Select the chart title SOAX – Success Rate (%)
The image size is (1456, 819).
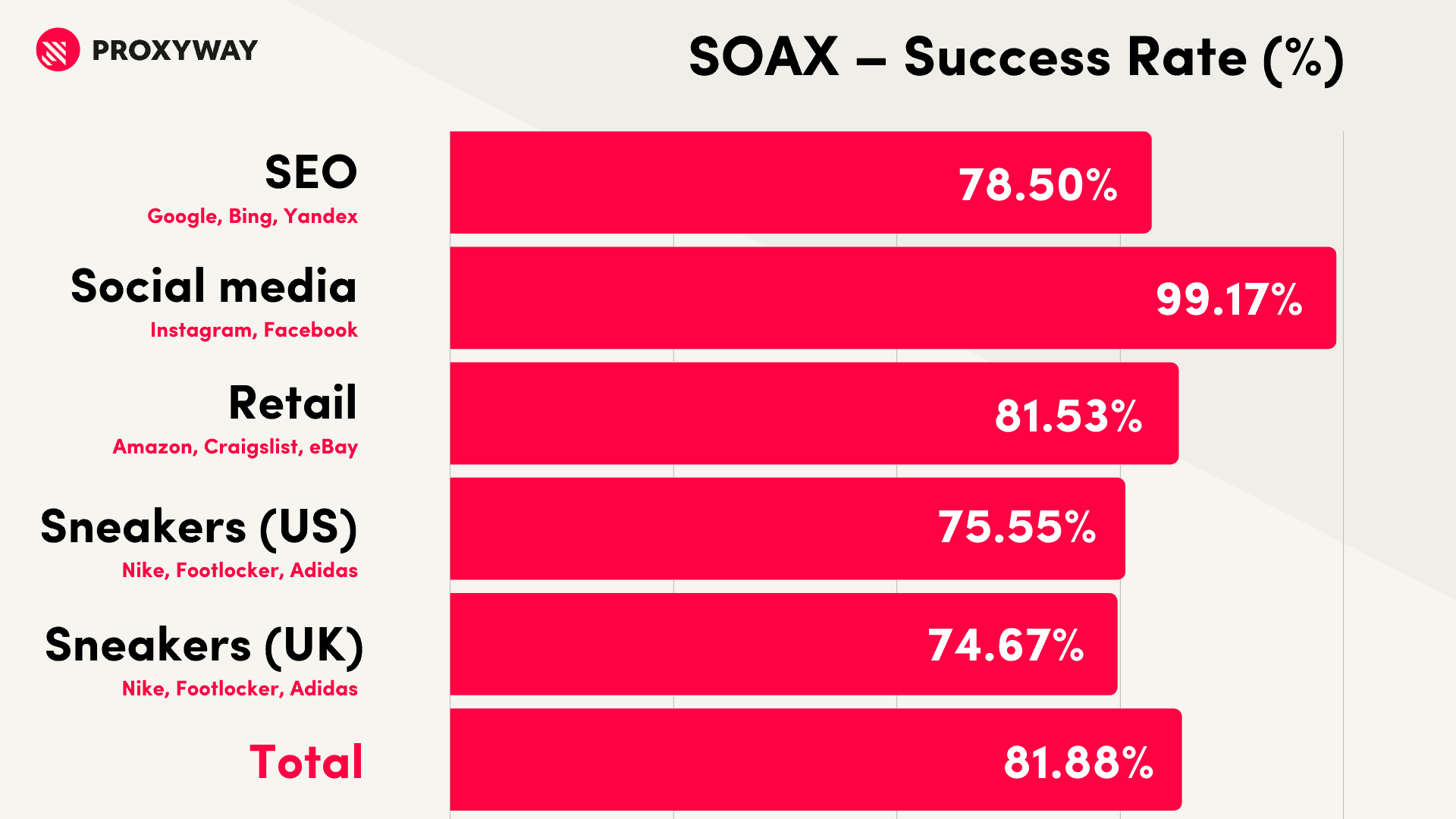click(1016, 58)
